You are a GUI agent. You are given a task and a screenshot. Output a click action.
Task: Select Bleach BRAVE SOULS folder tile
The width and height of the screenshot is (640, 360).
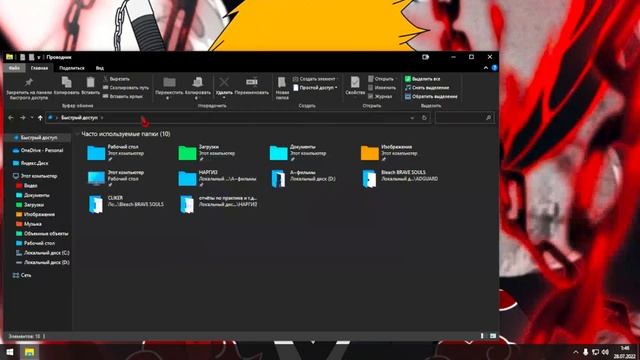[x=400, y=178]
